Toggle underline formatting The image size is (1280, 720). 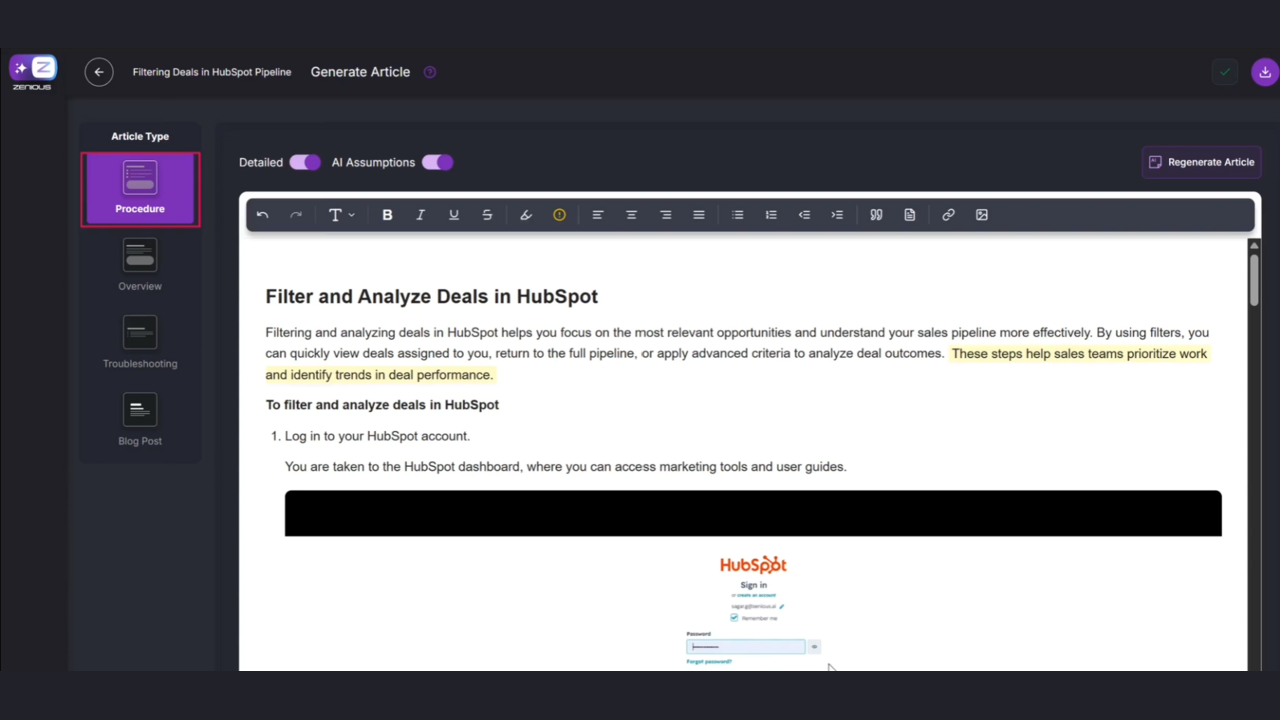tap(454, 215)
